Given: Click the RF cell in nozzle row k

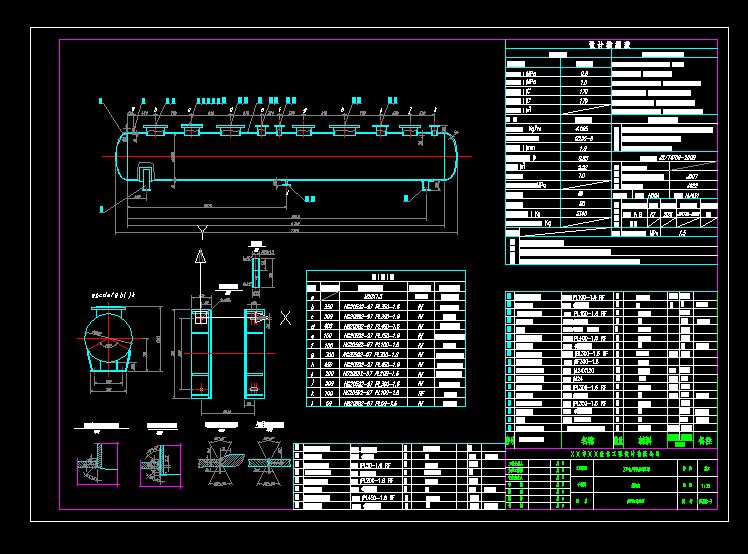Looking at the screenshot, I should pyautogui.click(x=421, y=394).
